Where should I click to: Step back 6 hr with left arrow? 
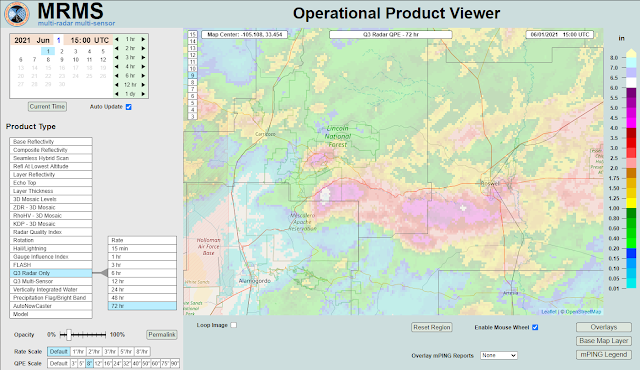[x=117, y=75]
